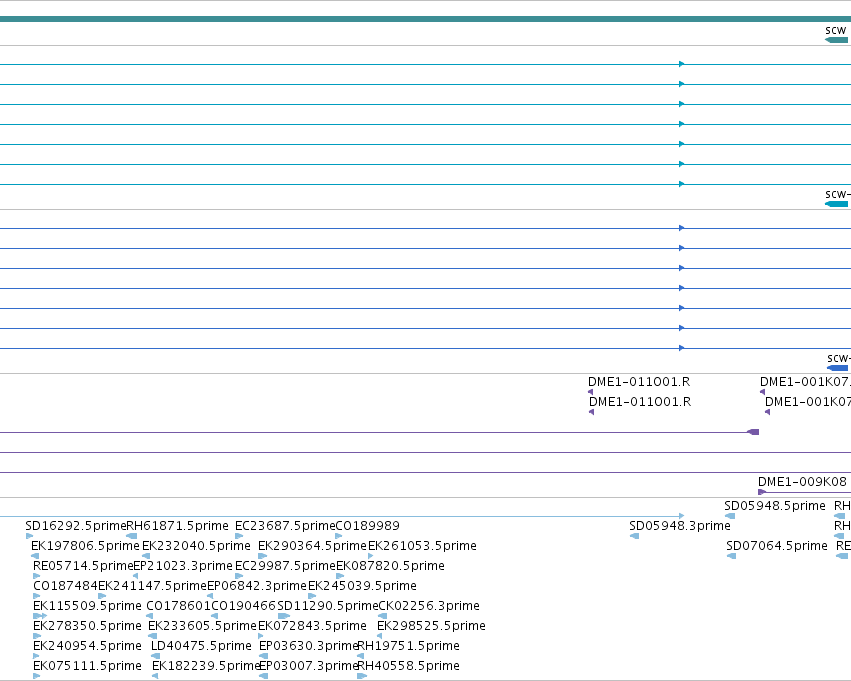Select the arrow glyph under EK233605.5prime
851x681 pixels.
click(153, 636)
